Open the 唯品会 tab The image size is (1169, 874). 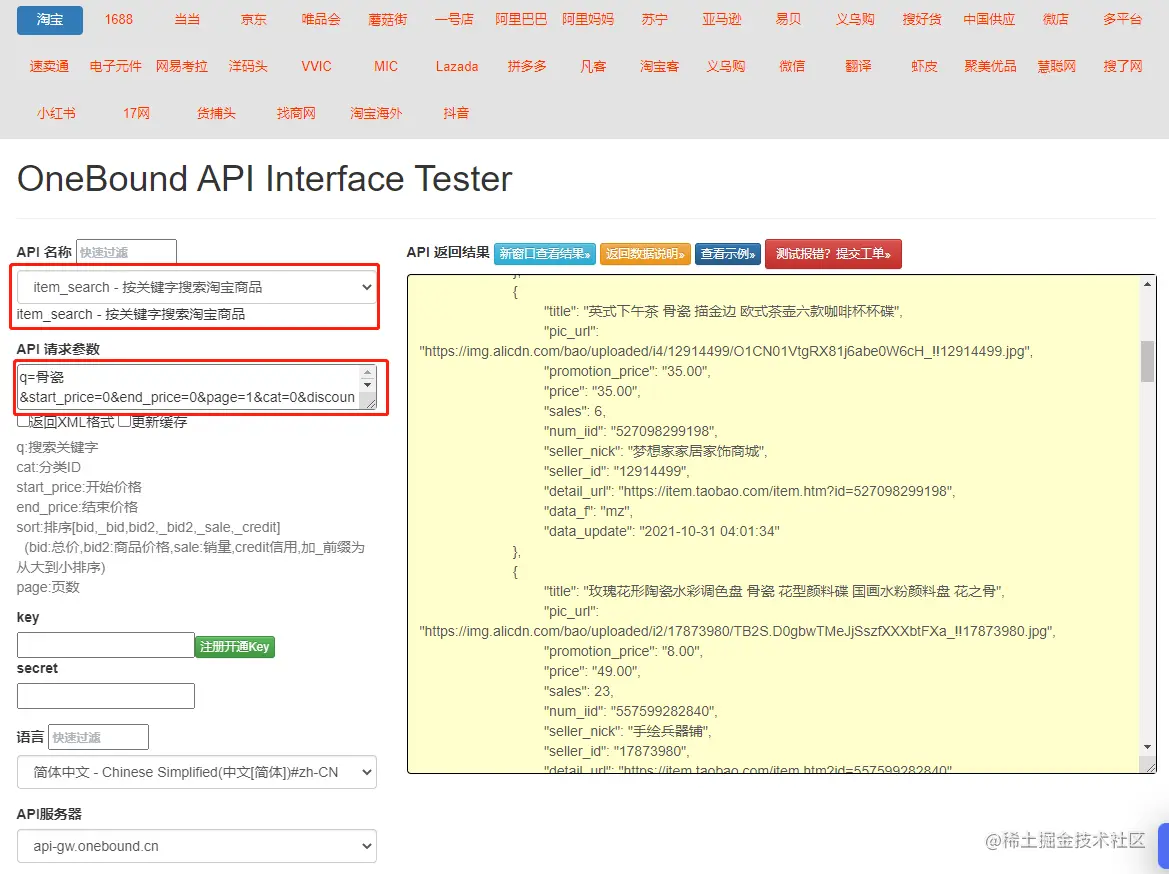321,20
